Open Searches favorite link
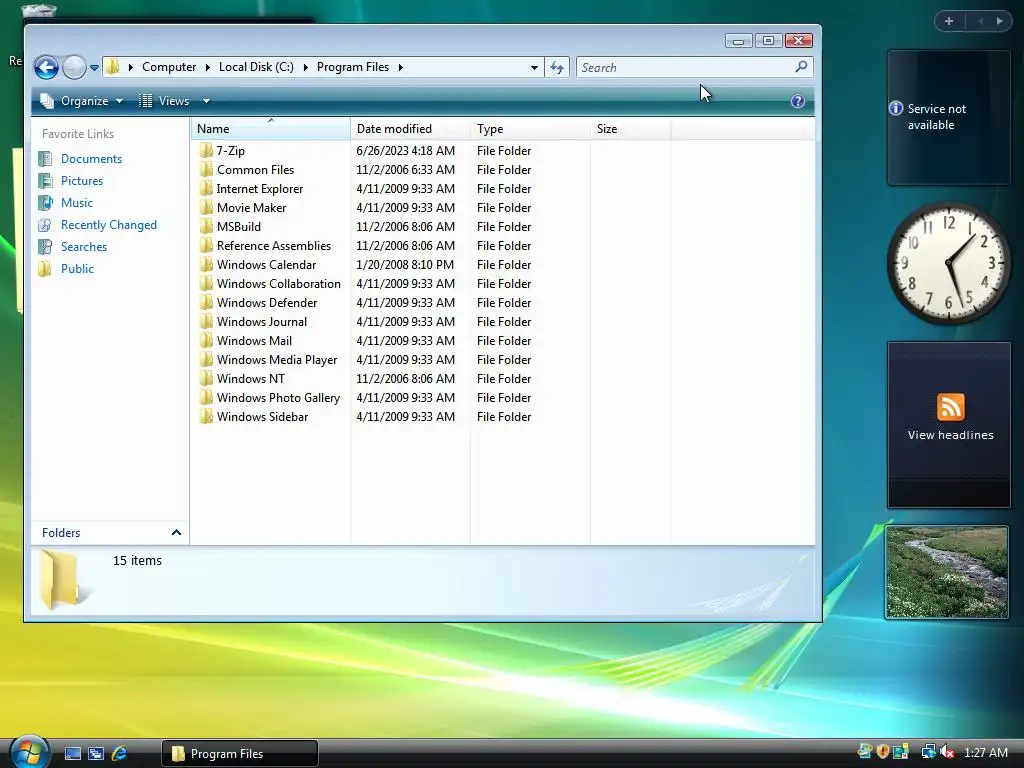Image resolution: width=1024 pixels, height=768 pixels. tap(84, 247)
